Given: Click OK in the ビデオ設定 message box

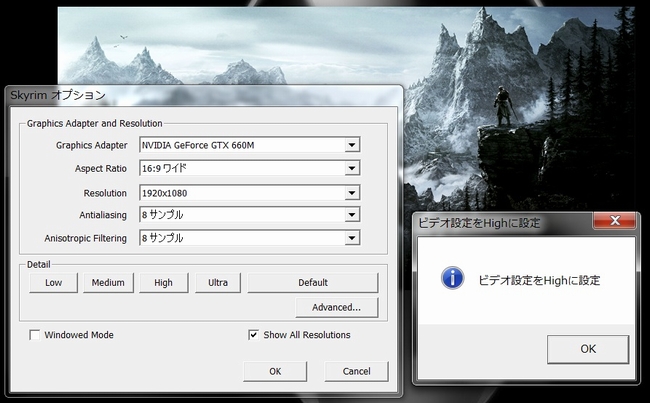Looking at the screenshot, I should [588, 349].
